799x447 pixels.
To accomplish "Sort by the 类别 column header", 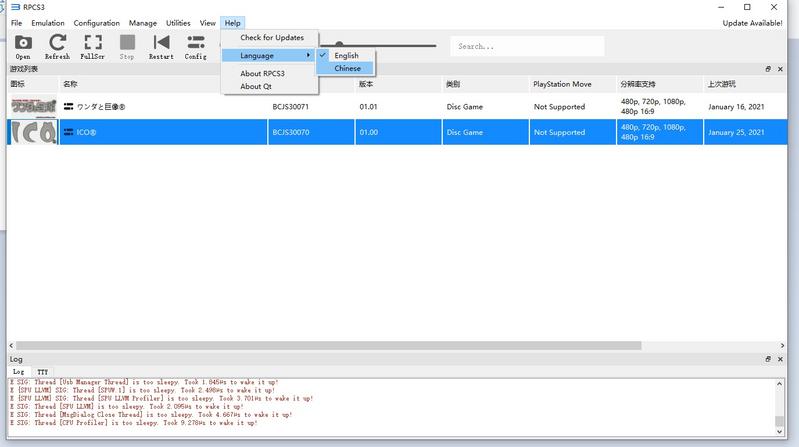I will (x=485, y=84).
